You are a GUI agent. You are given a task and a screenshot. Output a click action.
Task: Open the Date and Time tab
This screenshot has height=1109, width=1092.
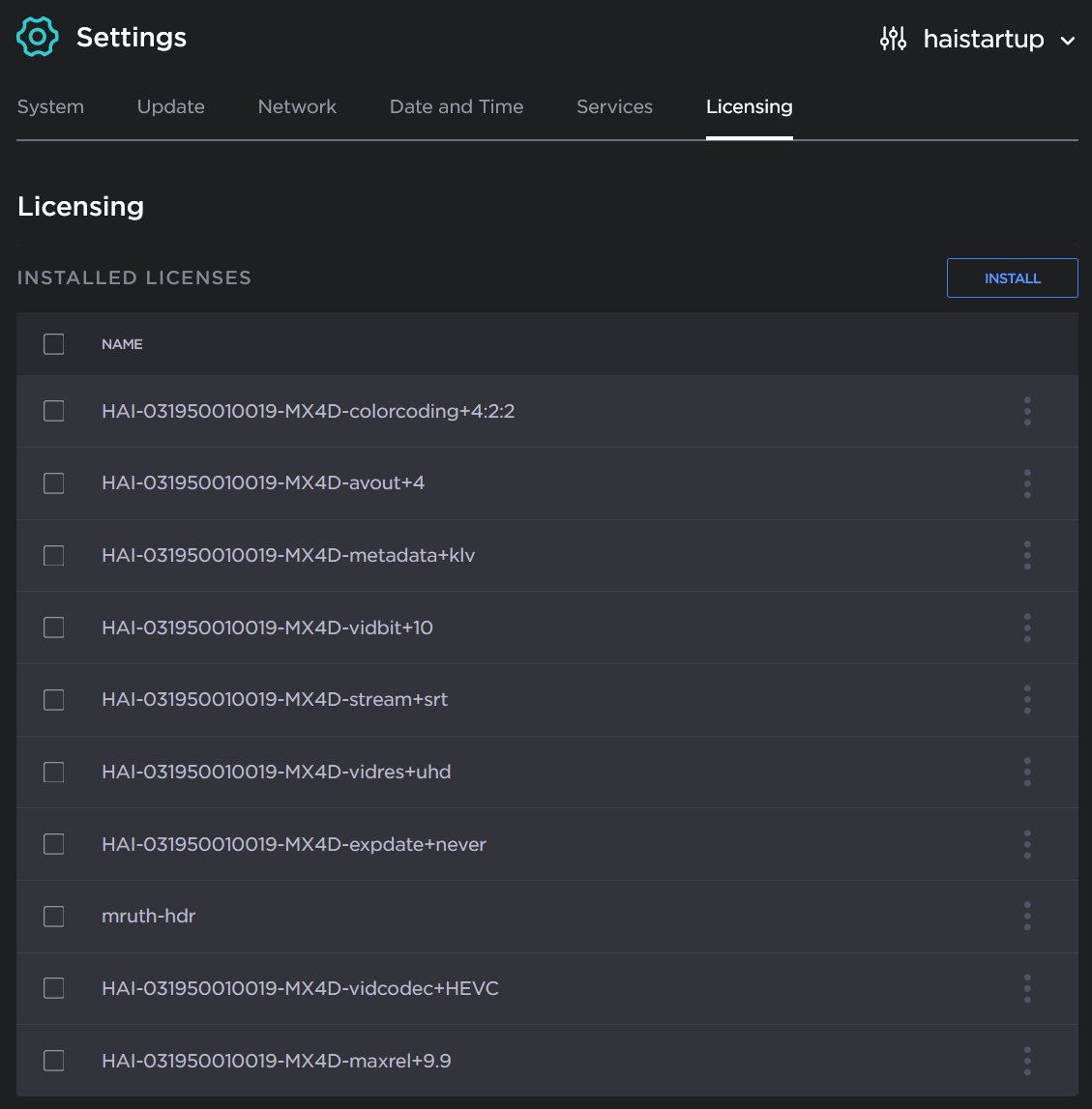457,106
